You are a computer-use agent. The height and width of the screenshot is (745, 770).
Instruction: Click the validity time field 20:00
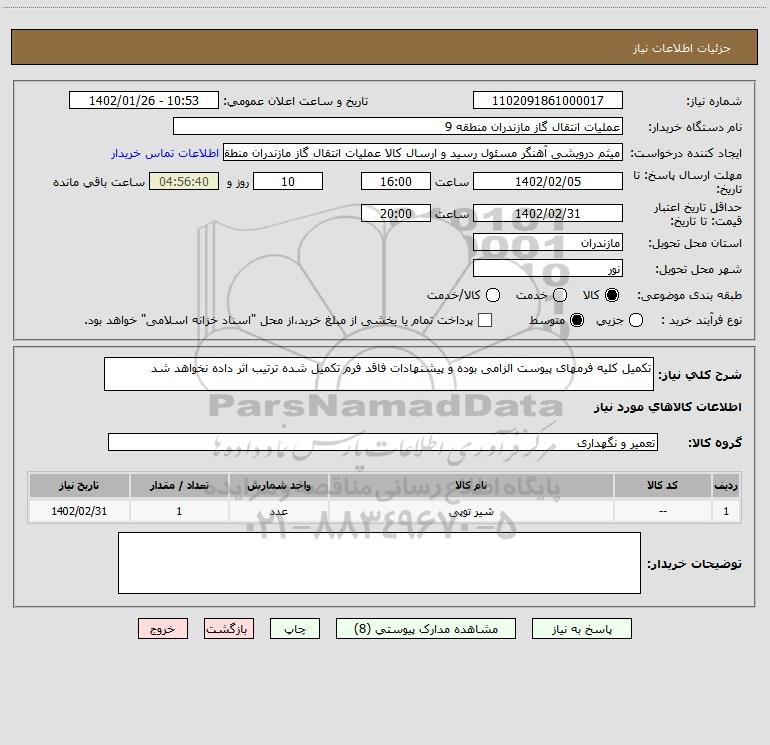(396, 213)
